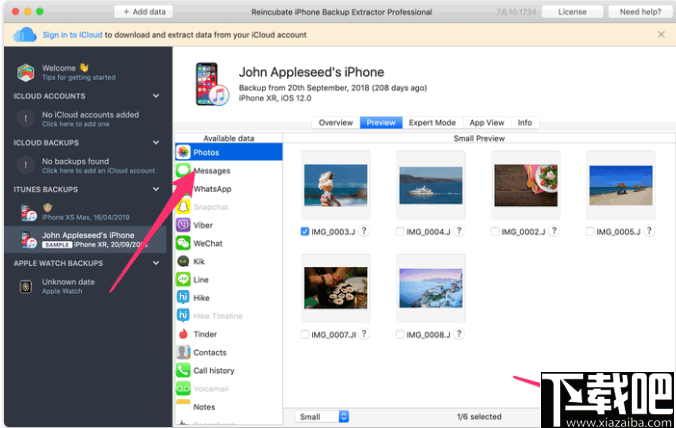Select the Call history phone icon

(x=183, y=370)
